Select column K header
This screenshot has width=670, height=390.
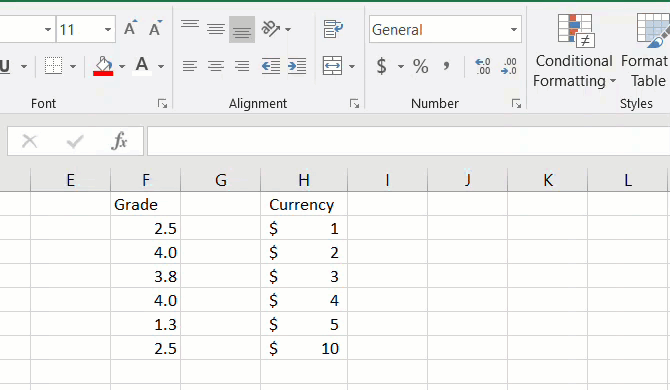coord(548,180)
